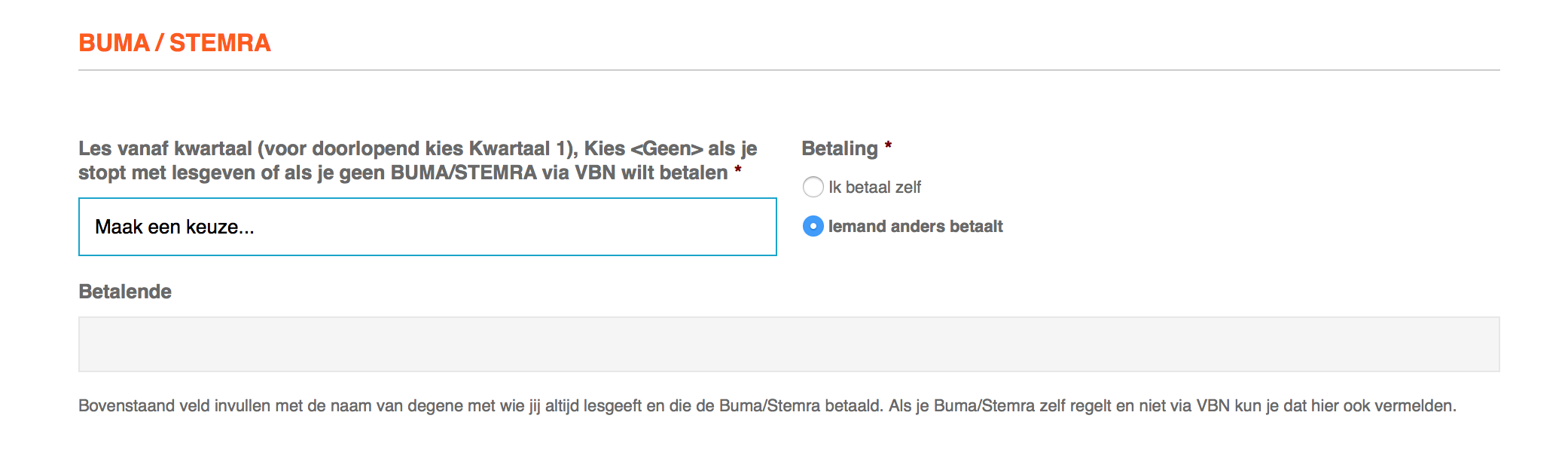This screenshot has height=449, width=1568.
Task: Click the 'Betaling' field label
Action: coord(840,148)
